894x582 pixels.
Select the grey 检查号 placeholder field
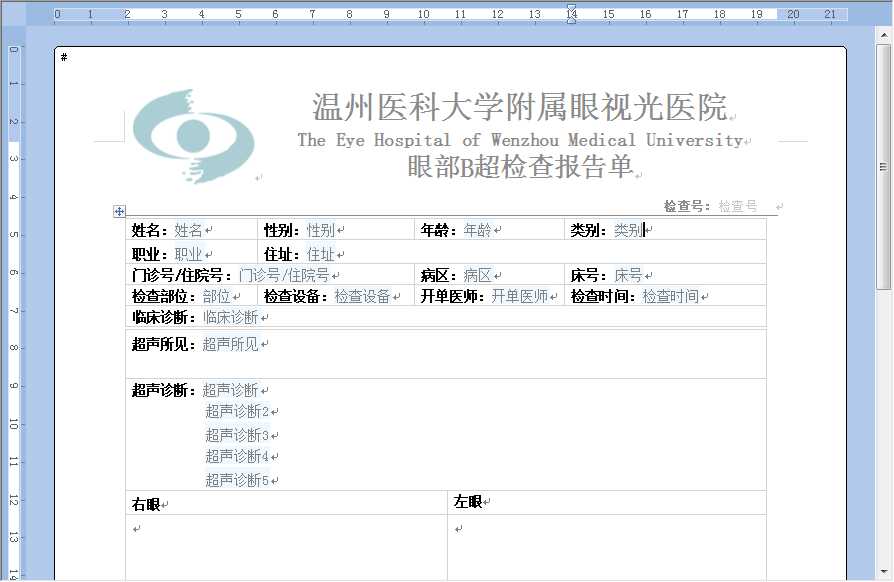coord(738,206)
